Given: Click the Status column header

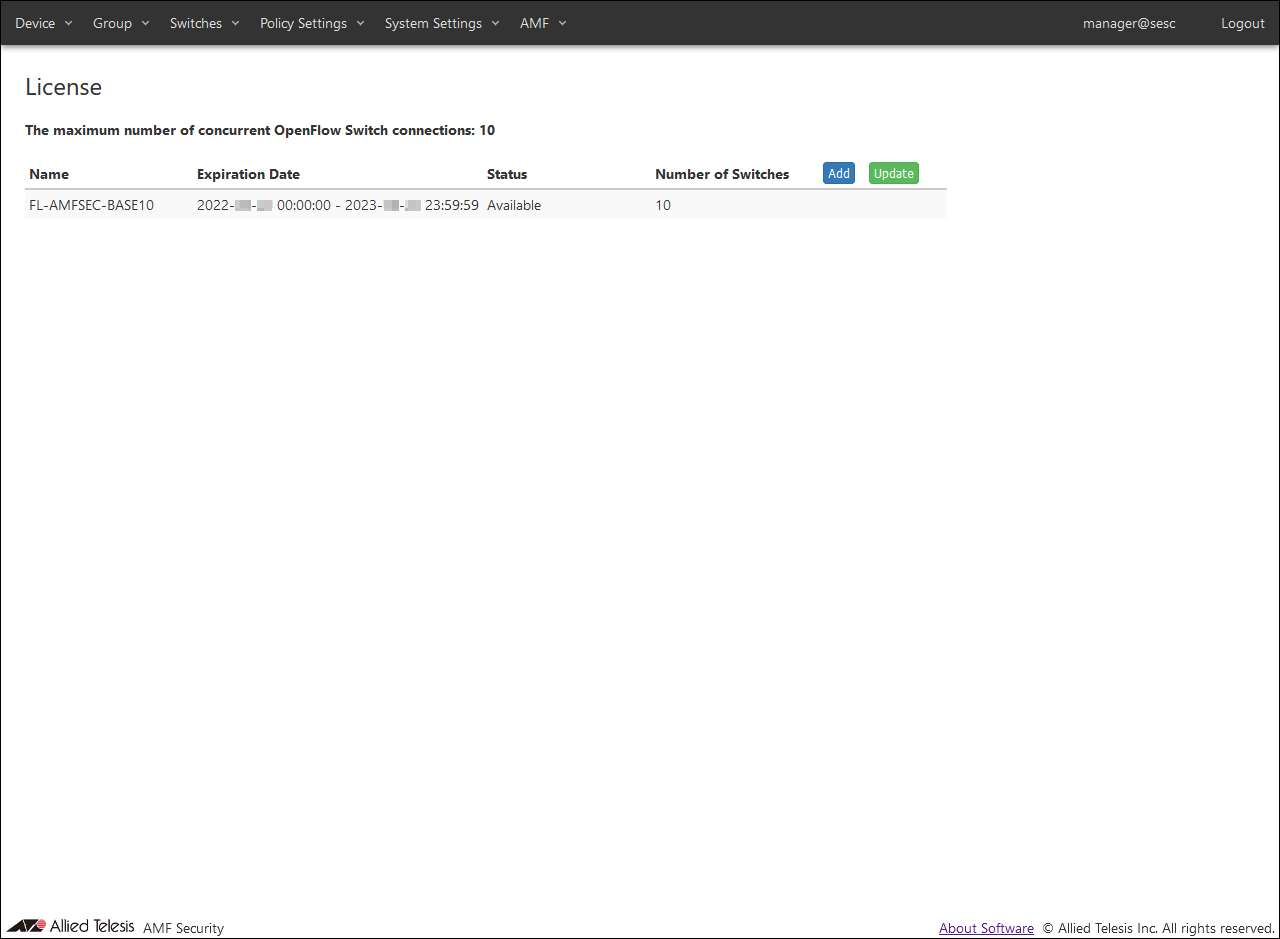Looking at the screenshot, I should pos(507,174).
